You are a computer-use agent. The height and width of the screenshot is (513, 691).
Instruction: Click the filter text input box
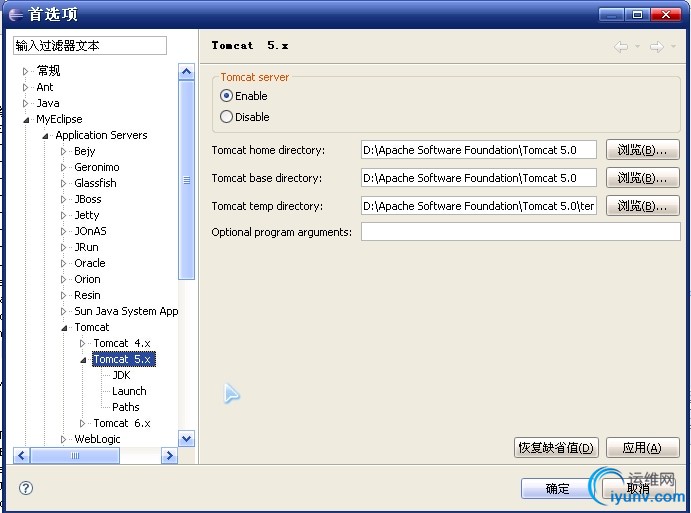click(90, 45)
